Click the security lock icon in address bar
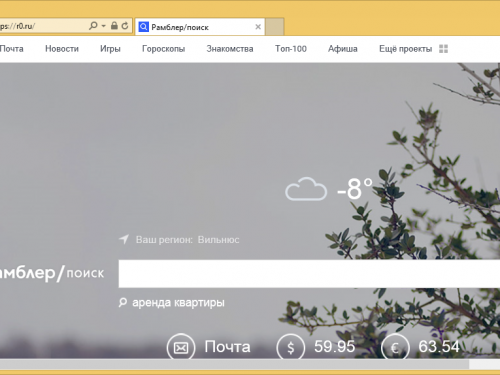 (x=114, y=26)
